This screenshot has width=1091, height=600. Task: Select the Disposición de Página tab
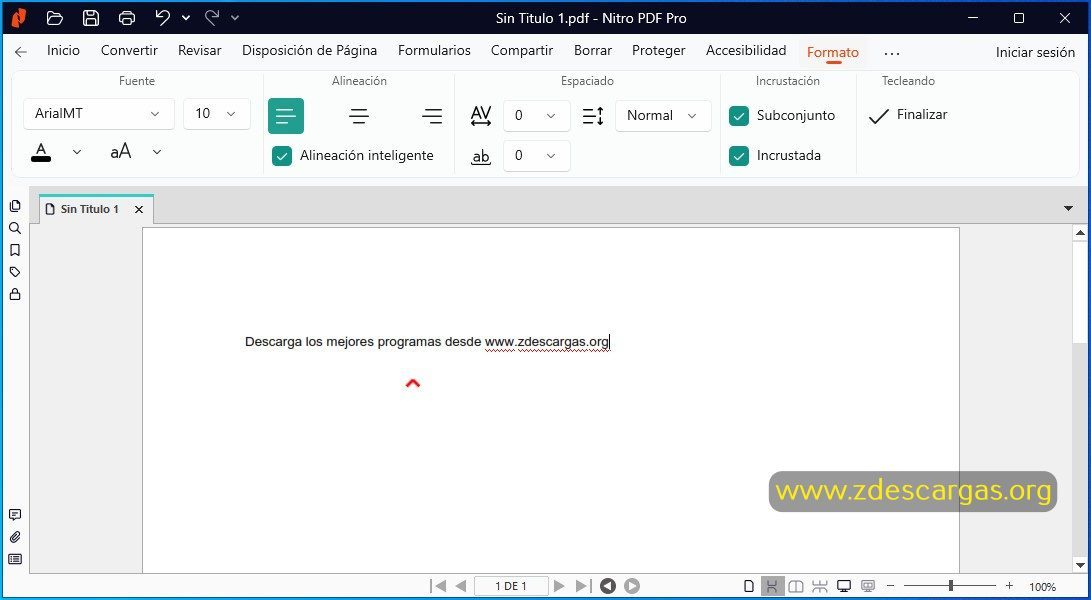point(310,51)
